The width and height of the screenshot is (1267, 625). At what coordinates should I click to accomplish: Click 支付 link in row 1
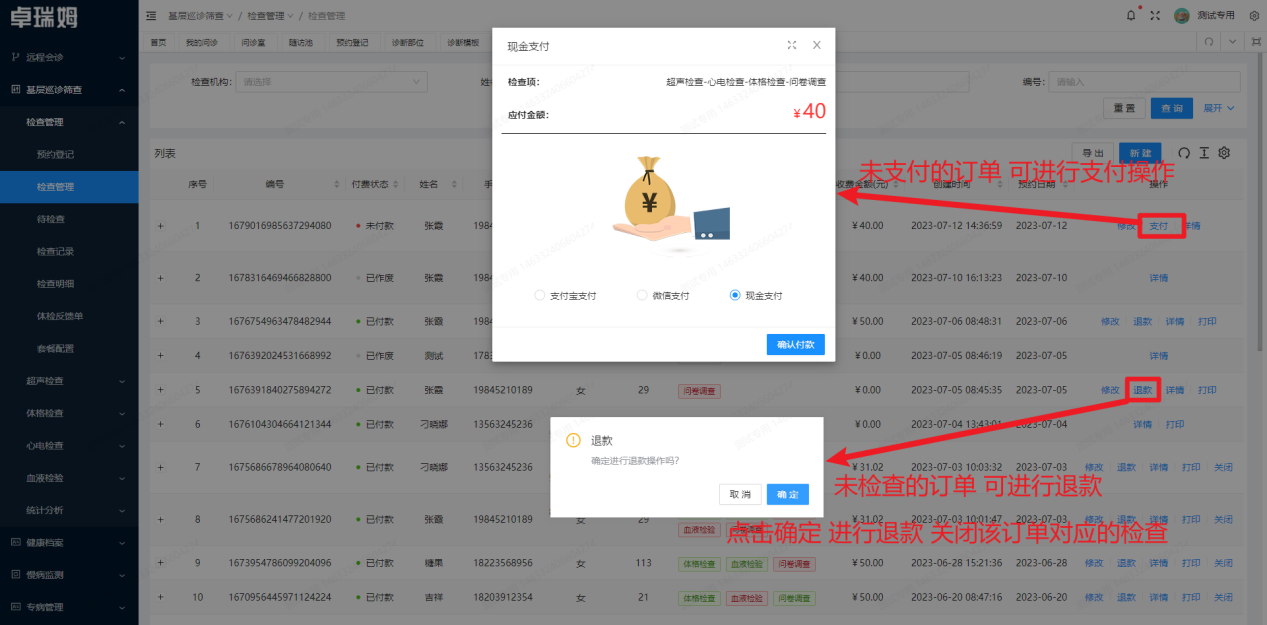click(1159, 225)
